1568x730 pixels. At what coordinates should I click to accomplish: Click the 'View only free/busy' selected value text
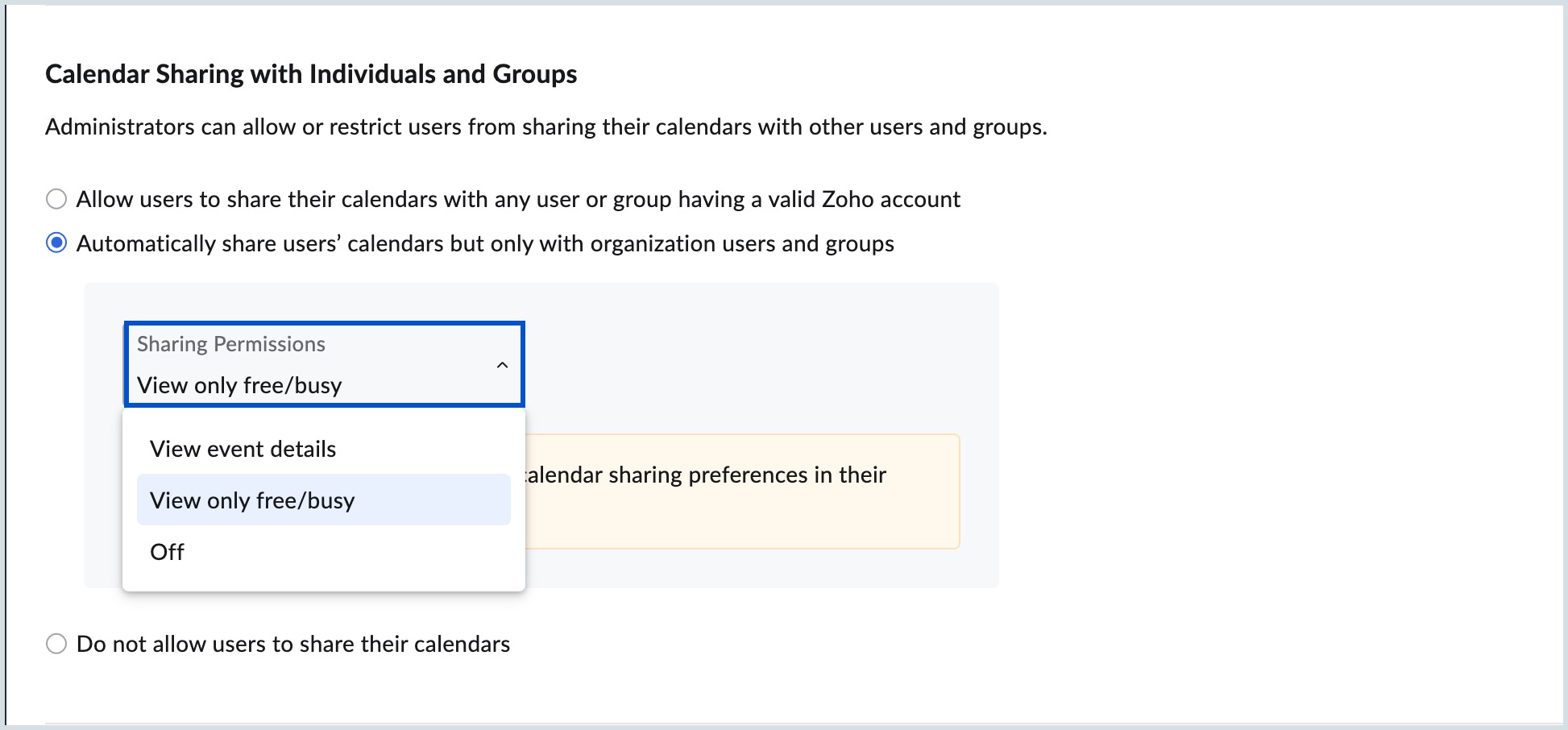click(x=239, y=385)
